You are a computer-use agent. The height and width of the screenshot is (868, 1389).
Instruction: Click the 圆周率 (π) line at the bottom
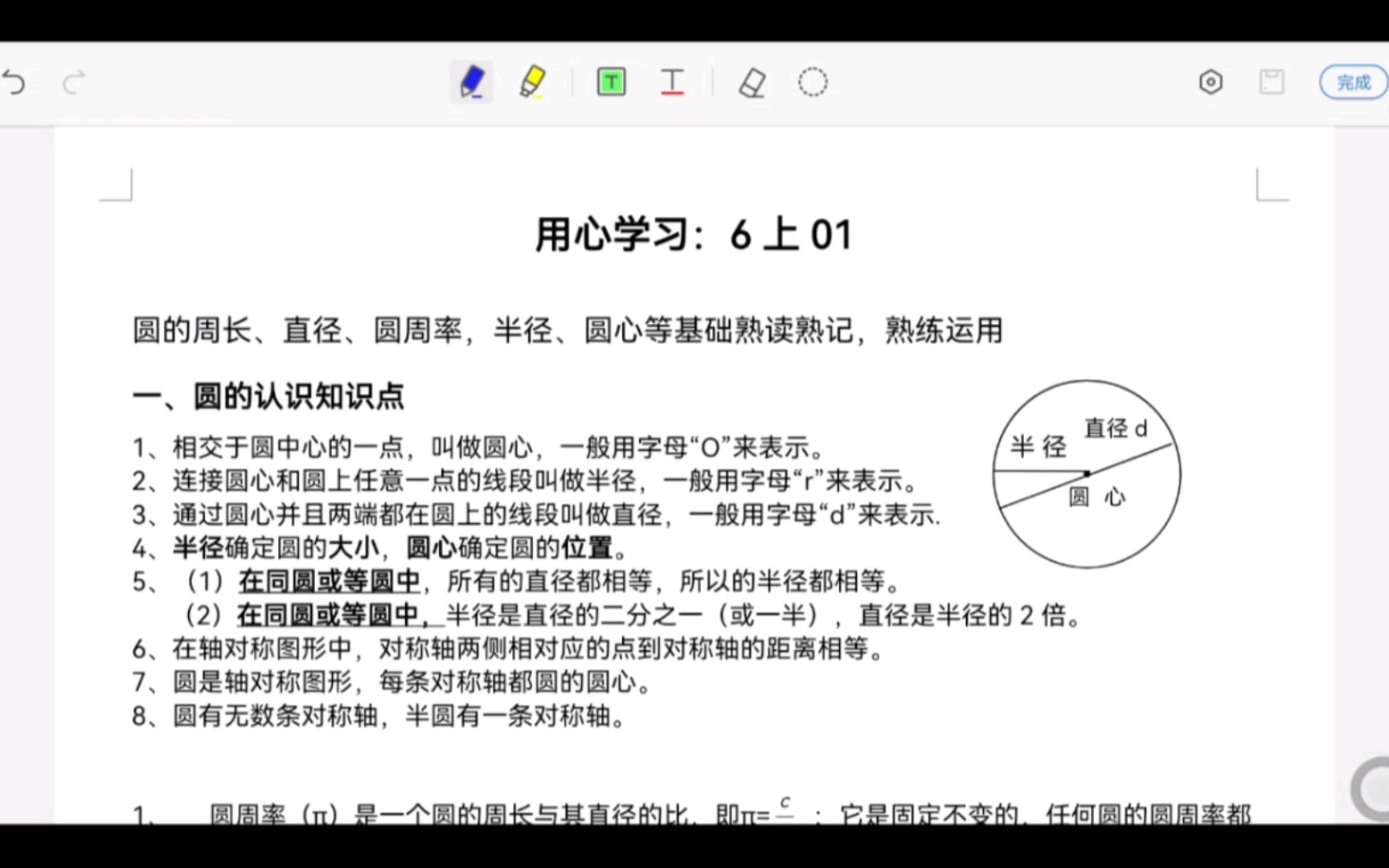tap(691, 812)
